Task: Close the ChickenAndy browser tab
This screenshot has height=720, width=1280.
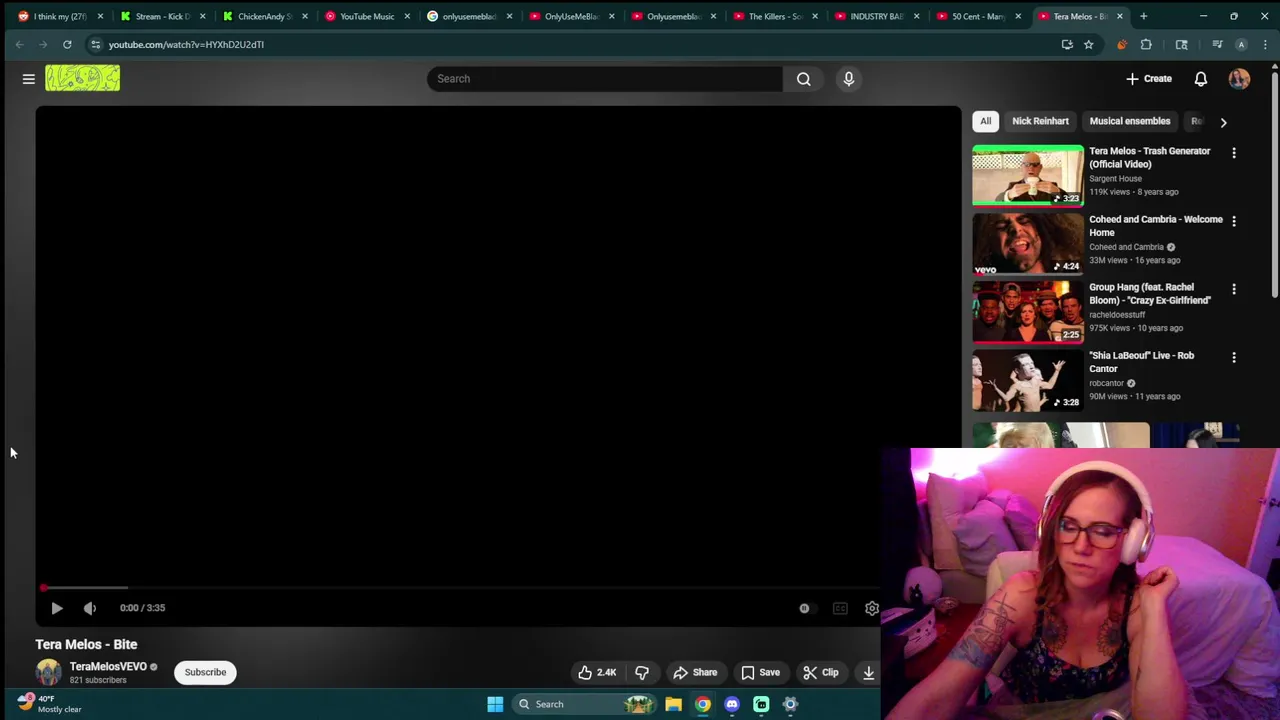Action: point(305,16)
